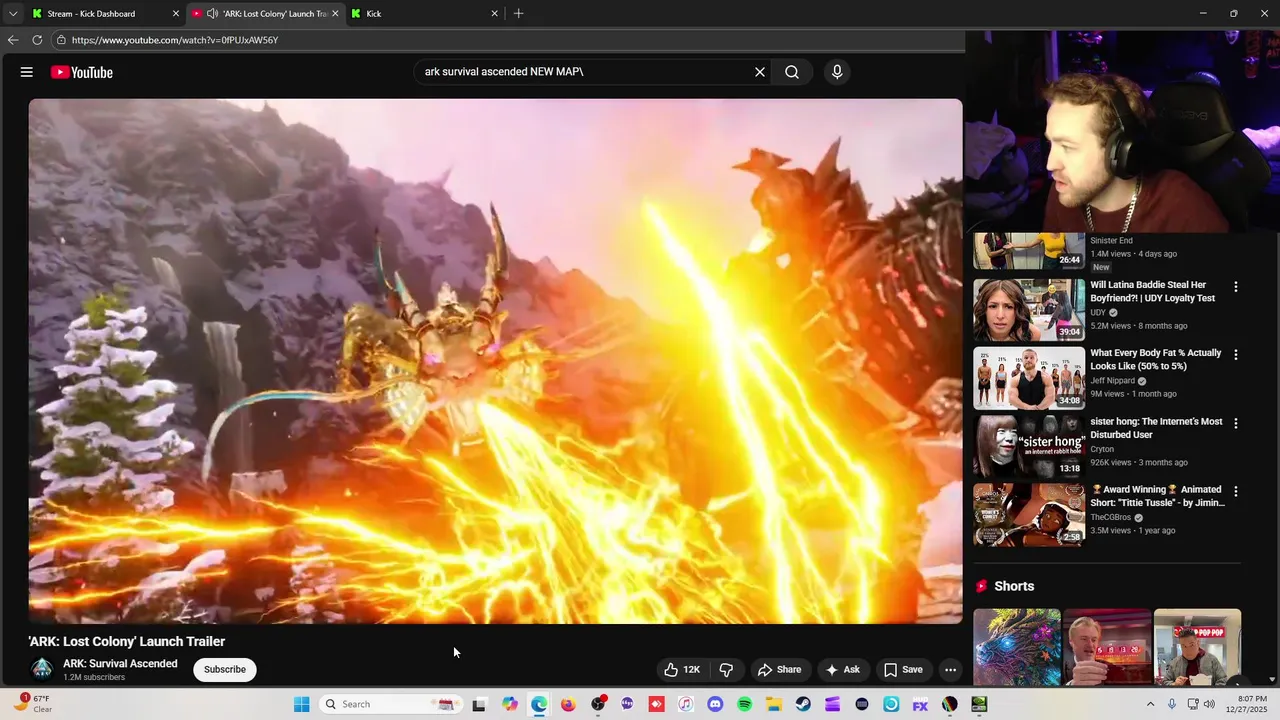Open the browser tab list dropdown
Screen dimensions: 1280x720
click(x=12, y=14)
